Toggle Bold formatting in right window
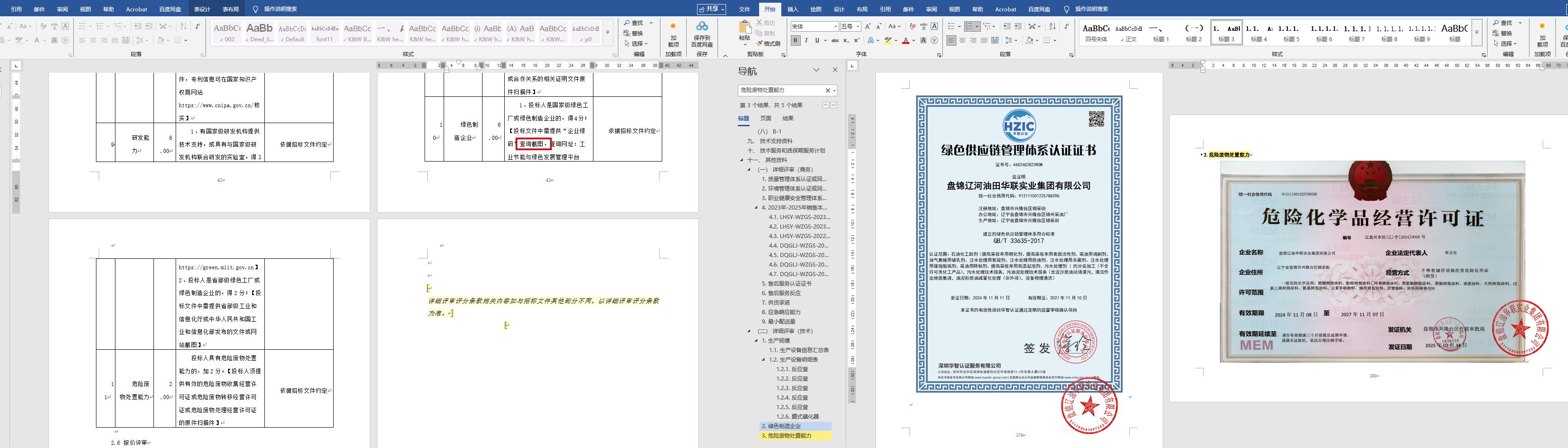 [796, 41]
